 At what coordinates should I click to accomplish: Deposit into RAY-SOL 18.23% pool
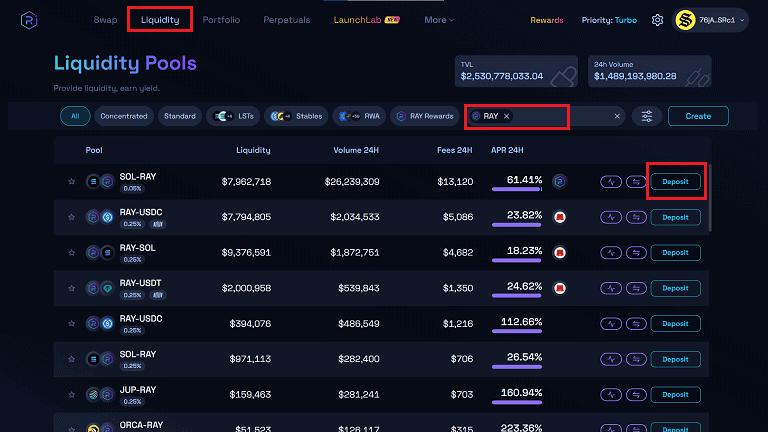[675, 253]
